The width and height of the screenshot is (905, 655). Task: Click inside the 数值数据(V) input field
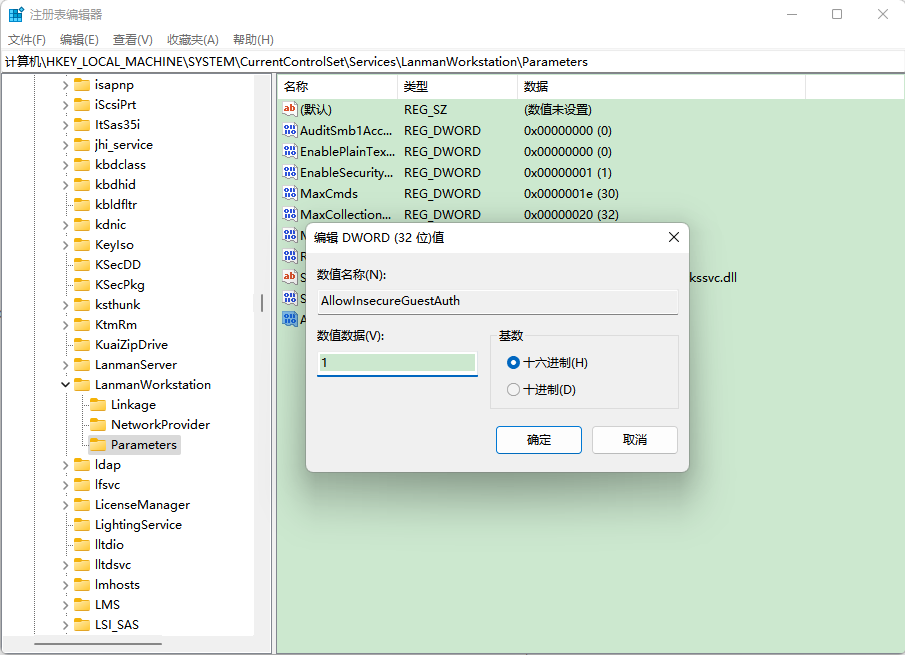click(397, 363)
